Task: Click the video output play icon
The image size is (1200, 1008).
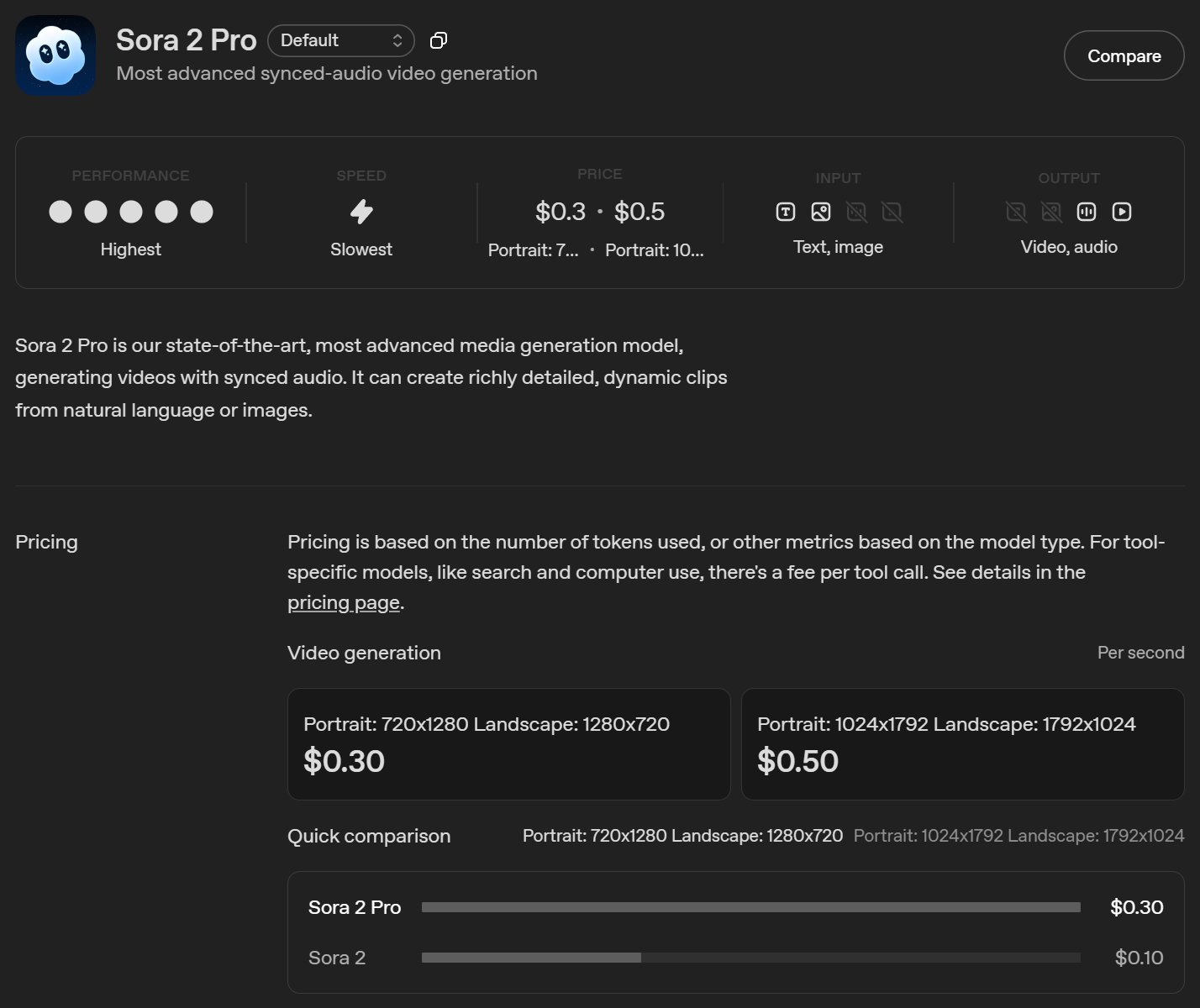Action: 1122,212
